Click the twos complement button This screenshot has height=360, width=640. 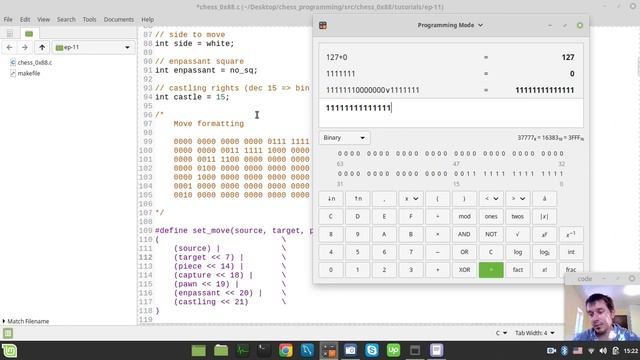tap(518, 217)
